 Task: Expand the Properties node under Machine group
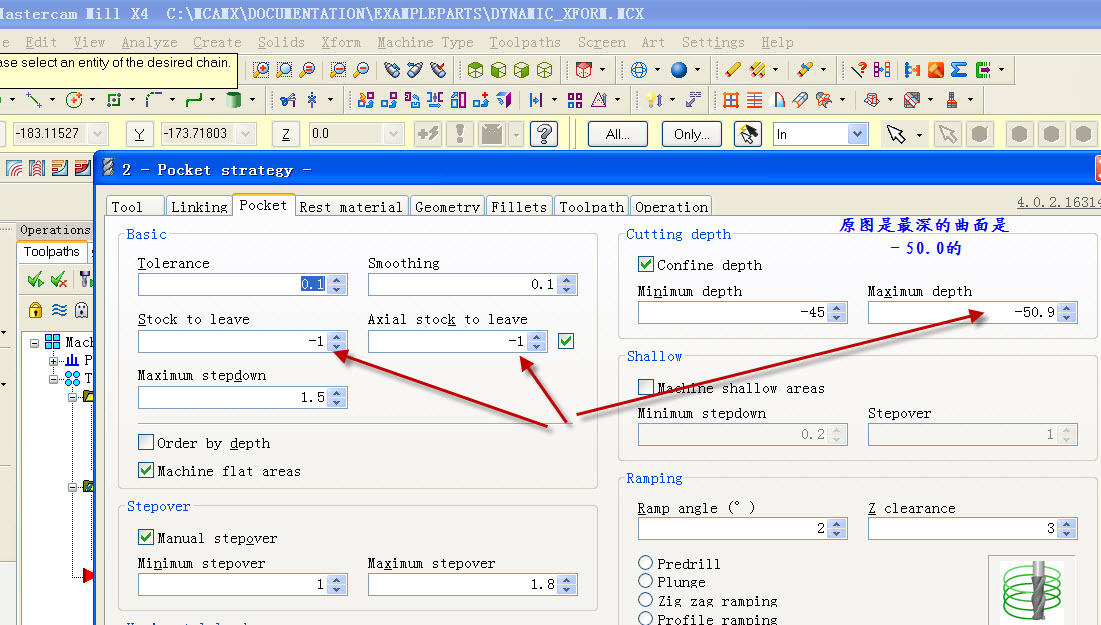(x=53, y=361)
